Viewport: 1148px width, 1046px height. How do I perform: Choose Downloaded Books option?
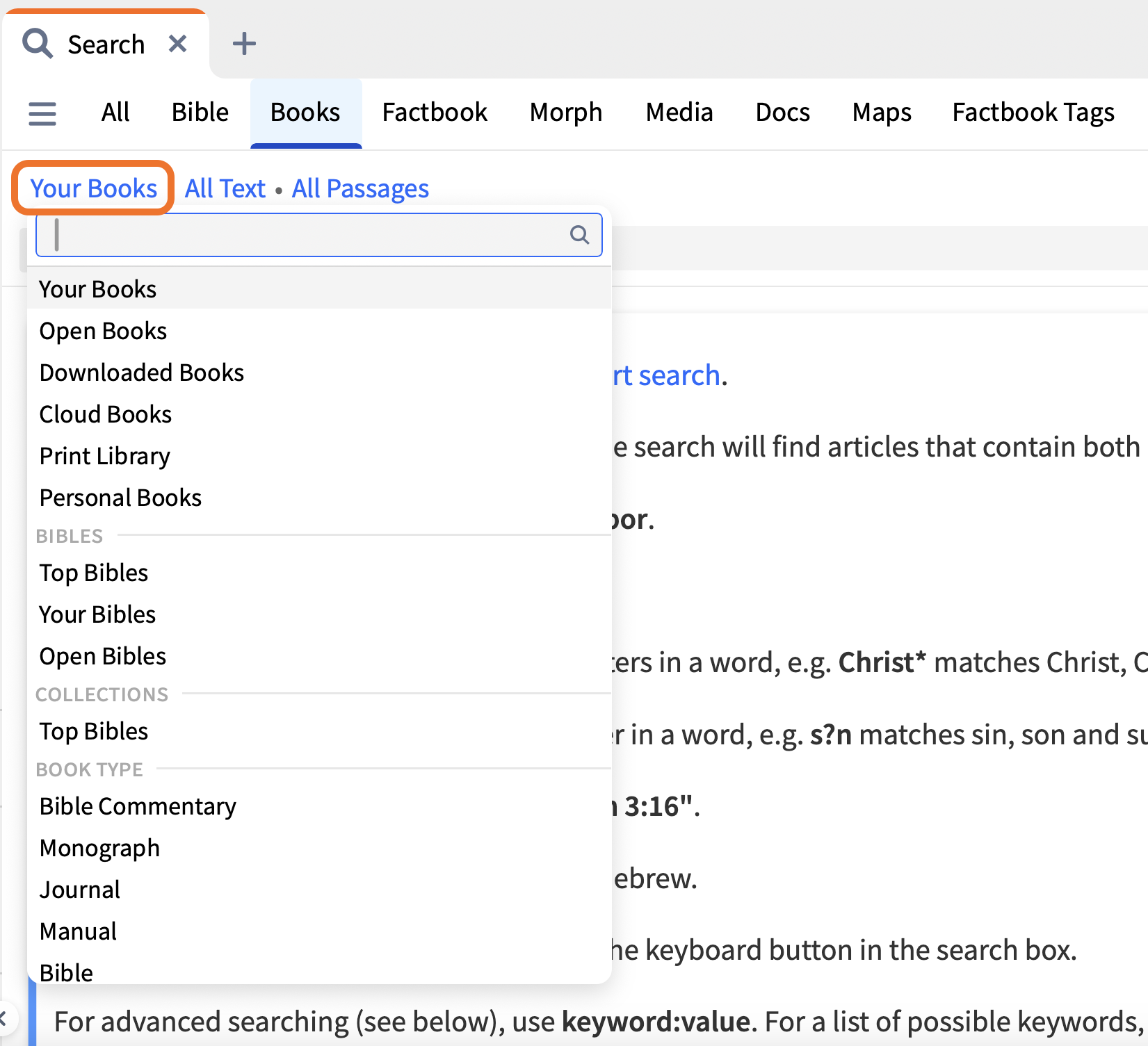click(319, 373)
